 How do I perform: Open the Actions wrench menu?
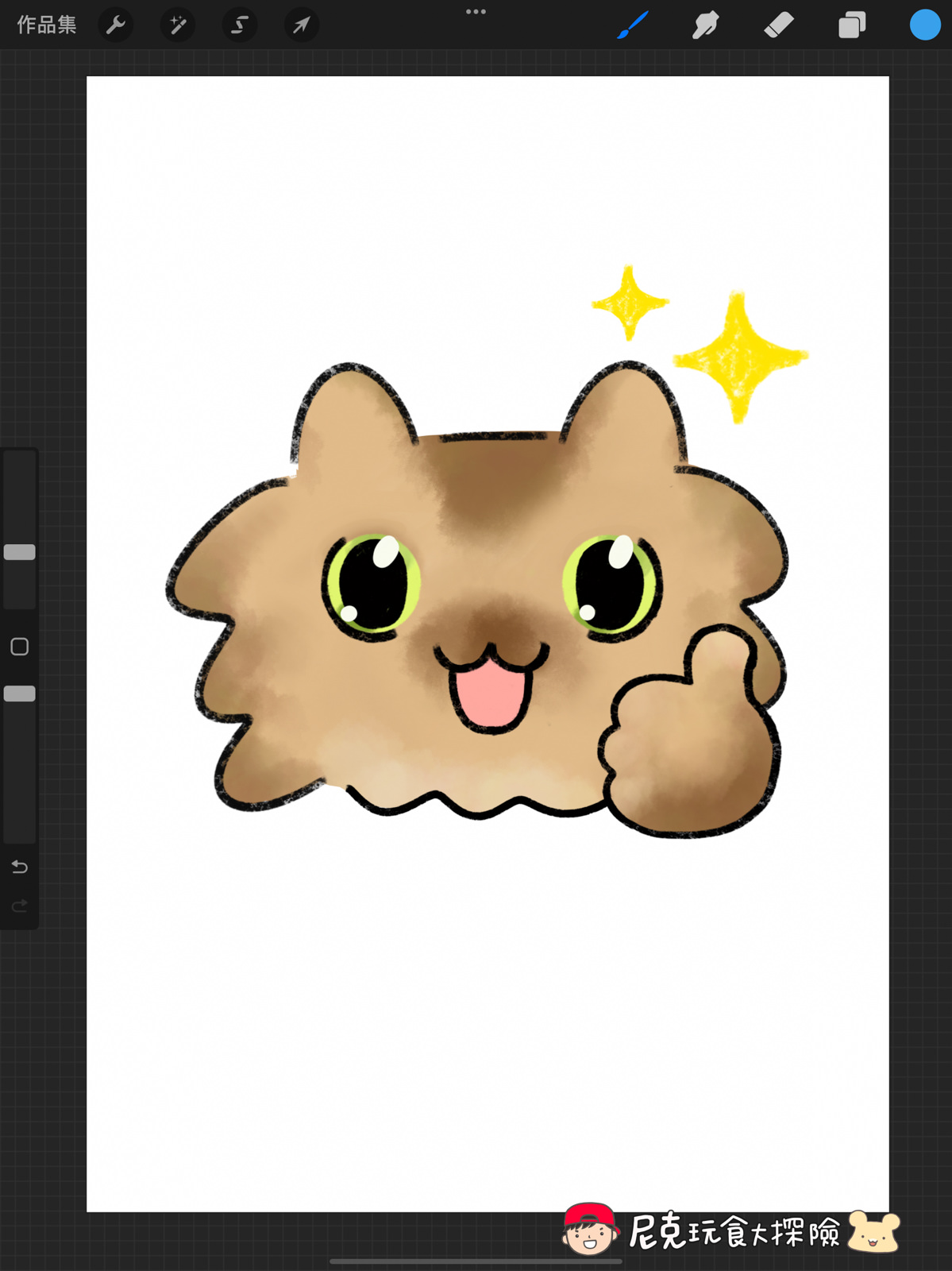coord(116,25)
